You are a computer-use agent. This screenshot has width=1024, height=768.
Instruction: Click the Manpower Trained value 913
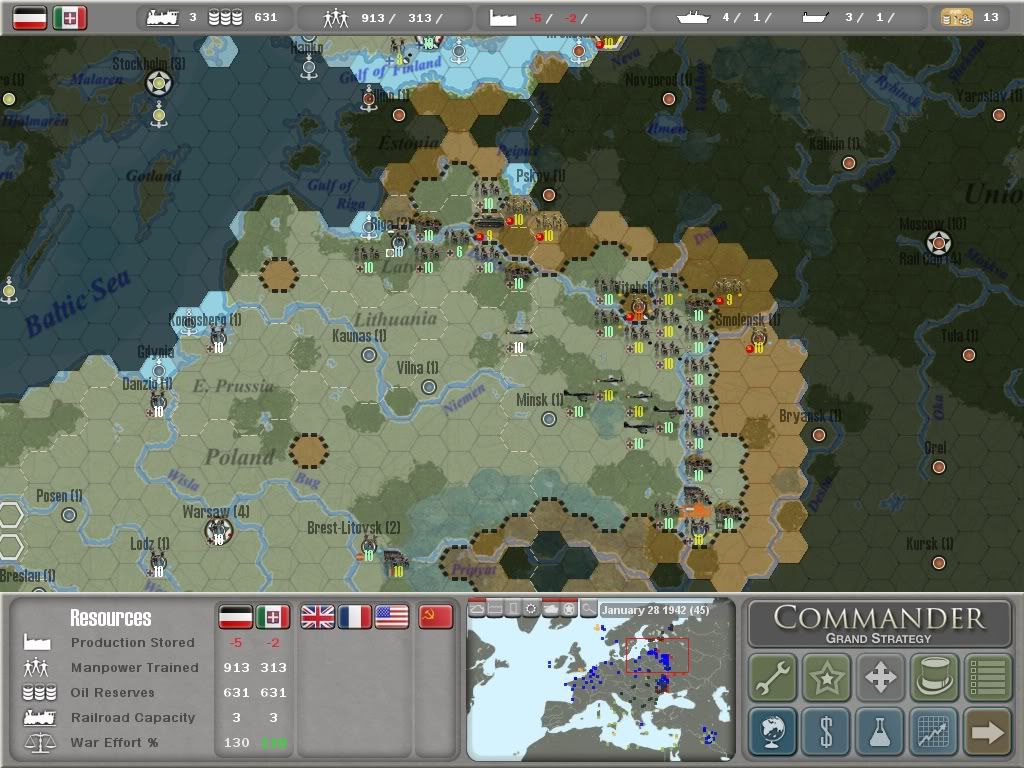pos(236,667)
